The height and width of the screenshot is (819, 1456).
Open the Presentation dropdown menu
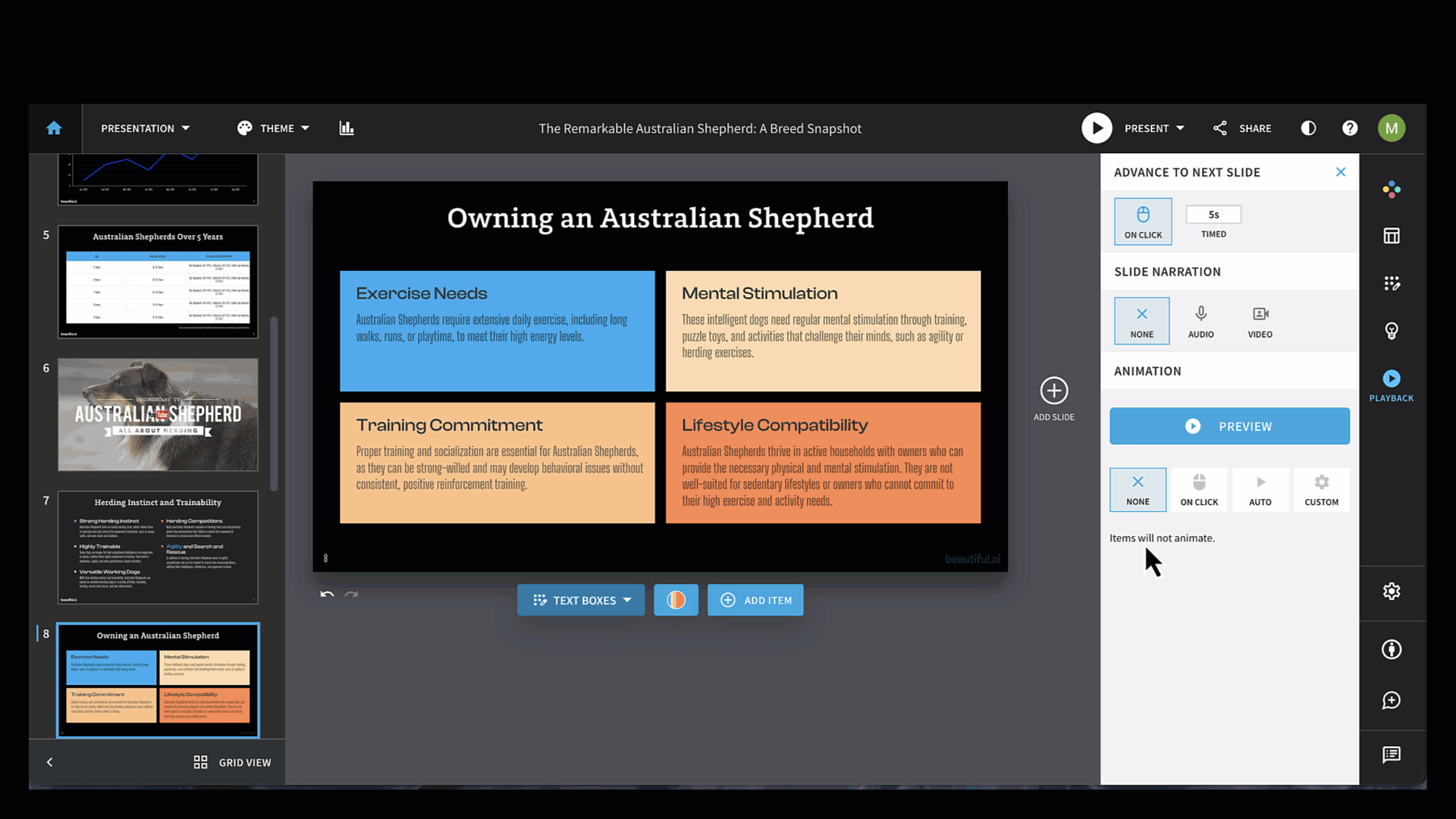[145, 128]
